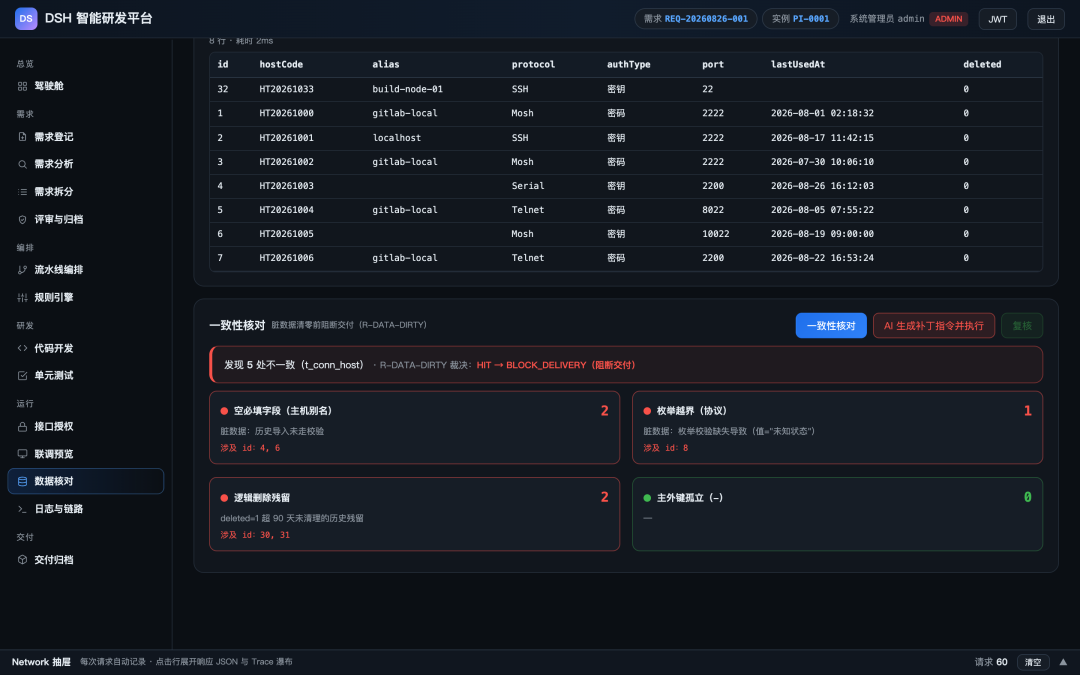Image resolution: width=1080 pixels, height=675 pixels.
Task: Open 日志与链路 menu item
Action: (85, 509)
